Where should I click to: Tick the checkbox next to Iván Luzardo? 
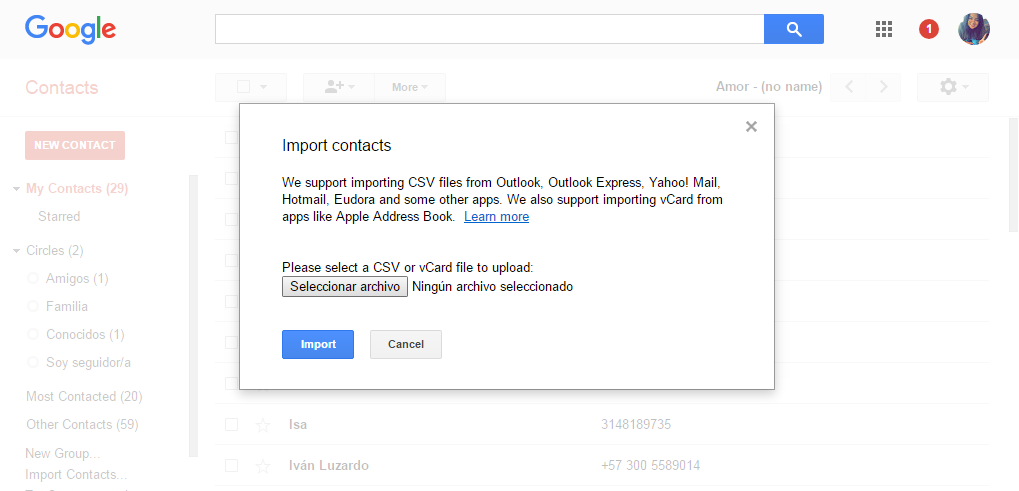point(231,466)
